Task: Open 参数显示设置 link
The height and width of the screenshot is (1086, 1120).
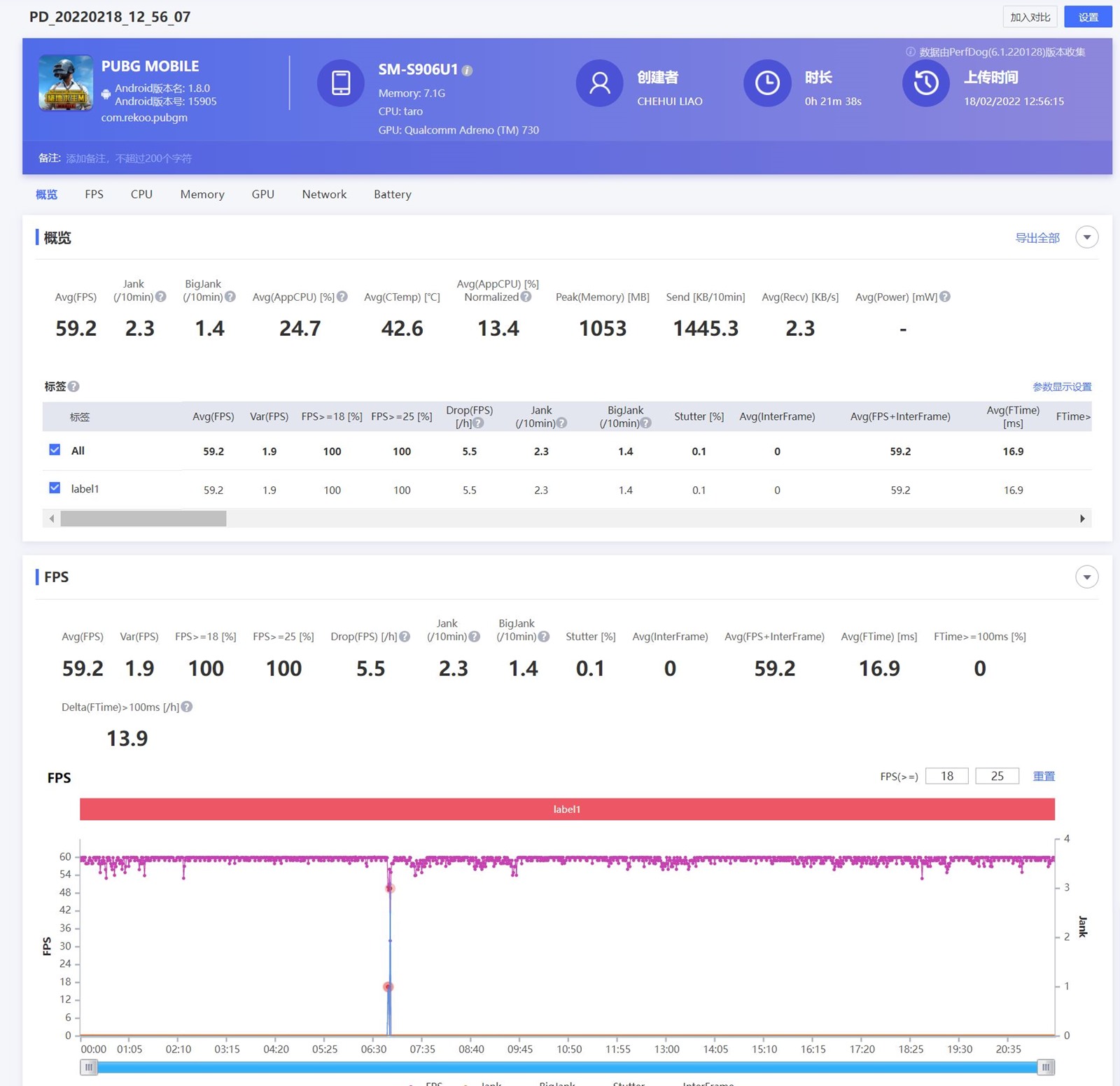Action: click(1061, 387)
